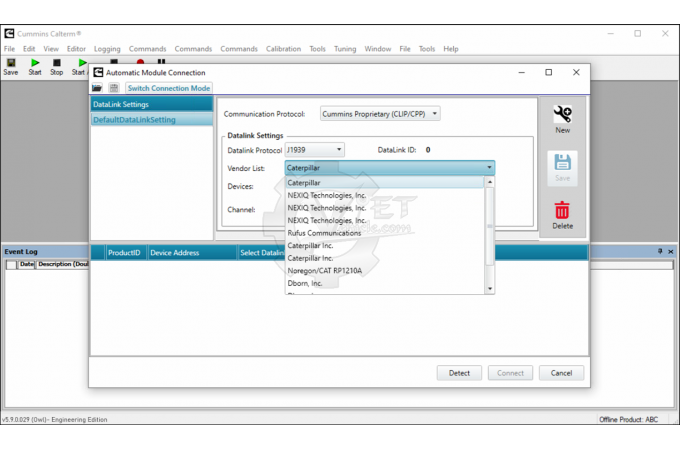Screen dimensions: 680x450
Task: Click the Save floppy icon in the dialog side panel
Action: coord(562,168)
